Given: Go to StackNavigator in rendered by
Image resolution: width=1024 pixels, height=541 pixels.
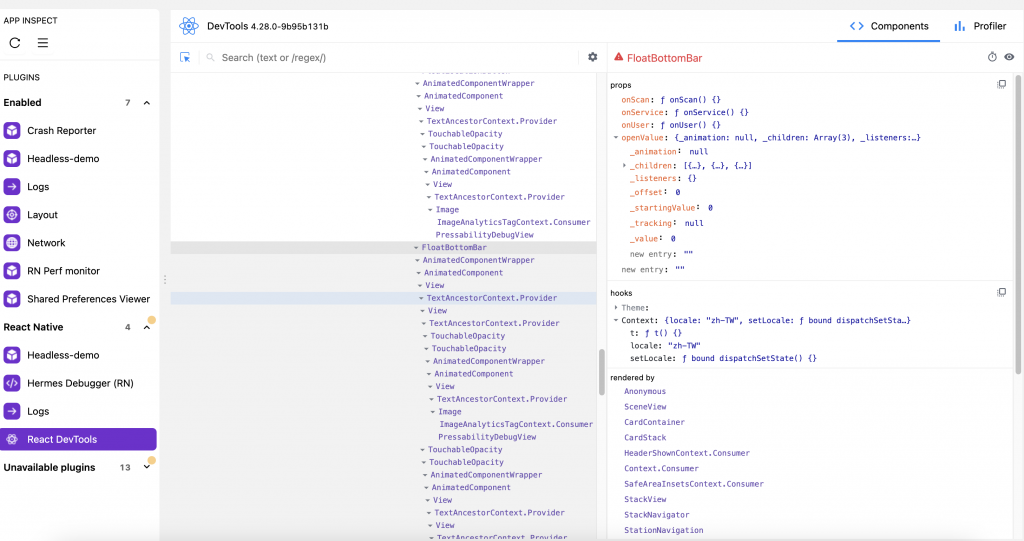Looking at the screenshot, I should tap(656, 515).
